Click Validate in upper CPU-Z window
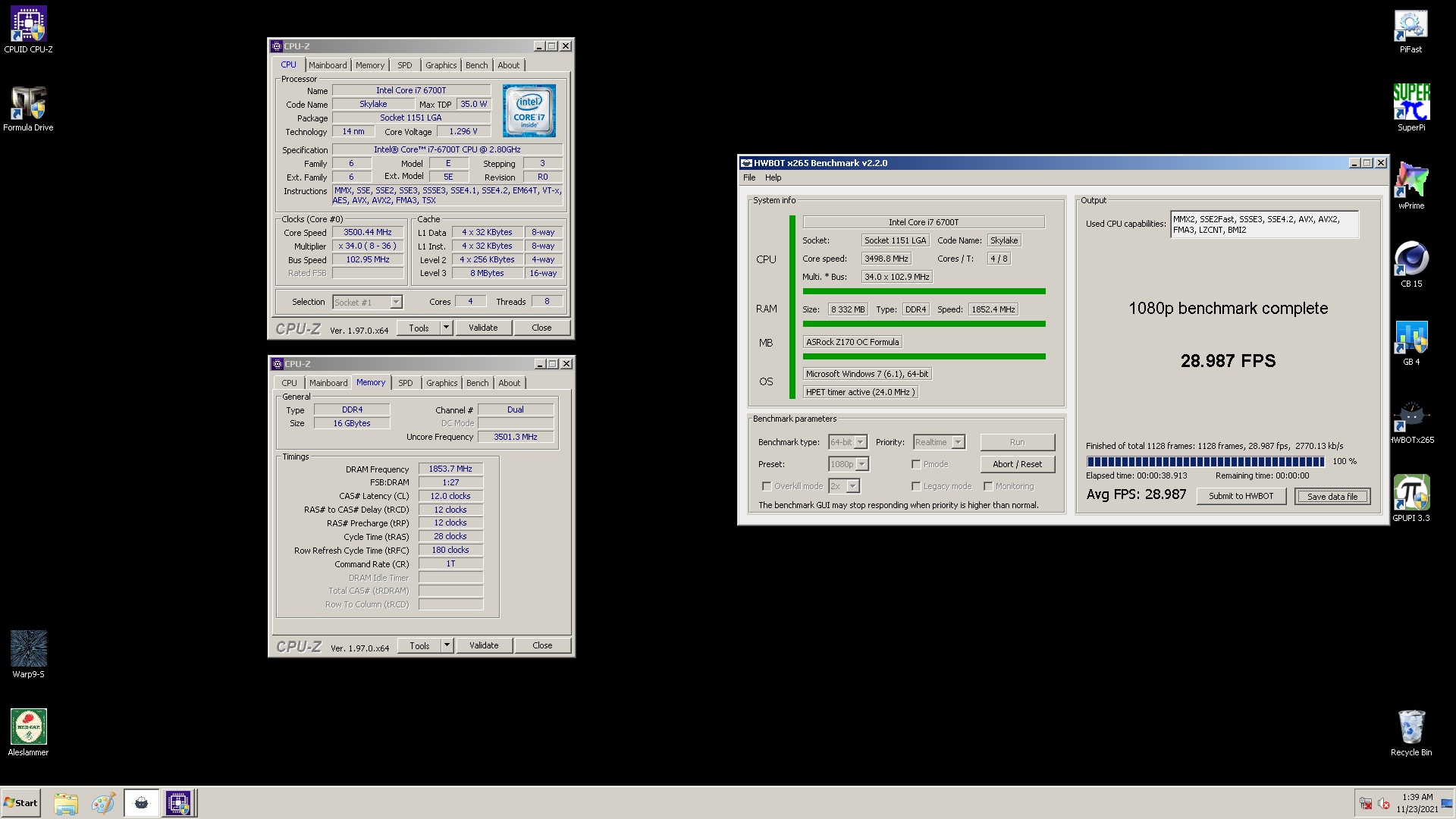The width and height of the screenshot is (1456, 819). tap(483, 328)
